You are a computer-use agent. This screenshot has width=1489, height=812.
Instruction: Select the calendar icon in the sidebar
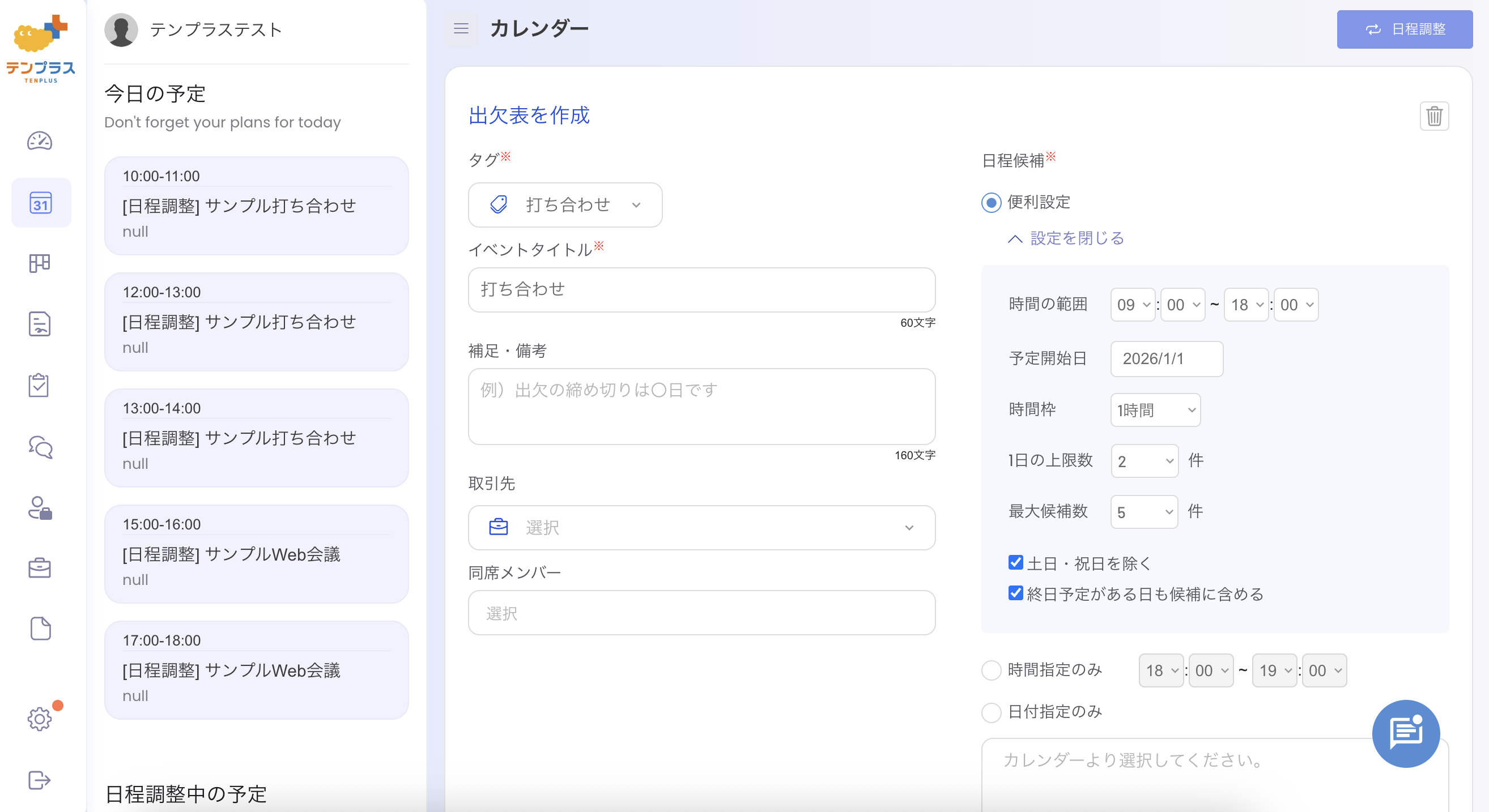pyautogui.click(x=40, y=202)
